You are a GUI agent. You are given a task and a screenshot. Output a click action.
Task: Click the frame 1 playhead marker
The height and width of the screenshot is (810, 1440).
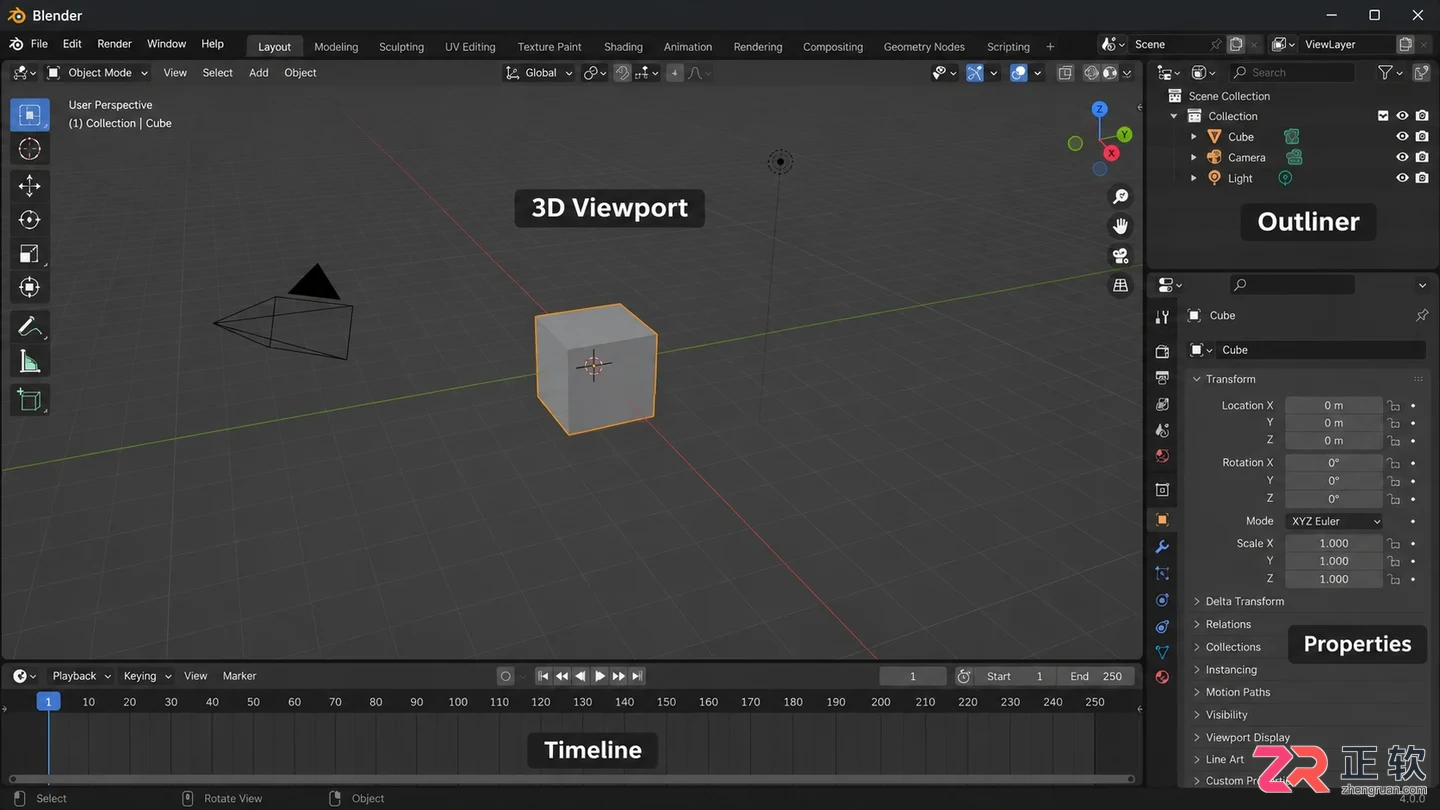(x=48, y=702)
